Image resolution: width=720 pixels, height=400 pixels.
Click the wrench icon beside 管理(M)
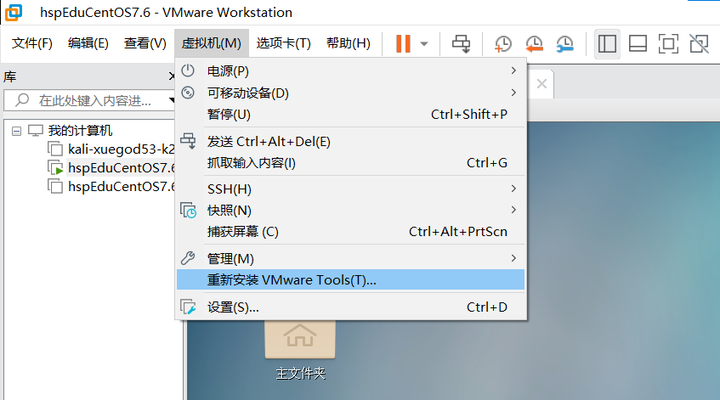click(x=188, y=258)
